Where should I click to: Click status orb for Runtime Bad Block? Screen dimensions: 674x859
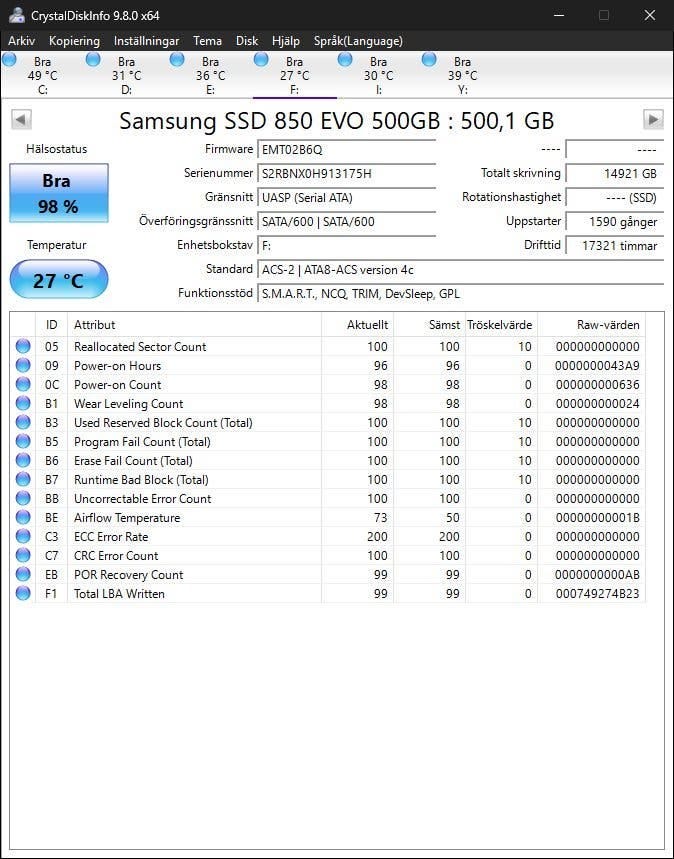(x=23, y=479)
